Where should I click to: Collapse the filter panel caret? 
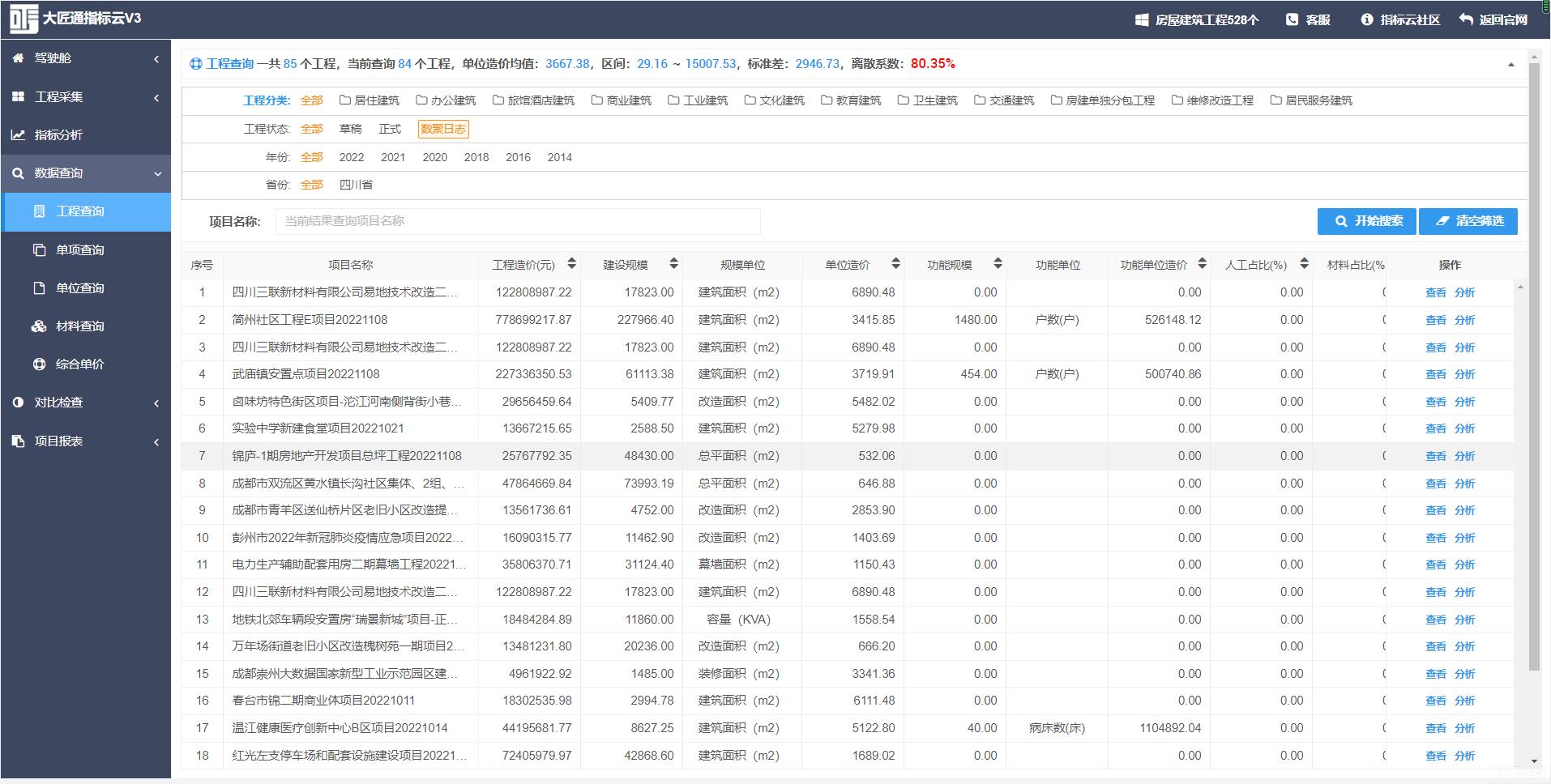pos(1510,65)
